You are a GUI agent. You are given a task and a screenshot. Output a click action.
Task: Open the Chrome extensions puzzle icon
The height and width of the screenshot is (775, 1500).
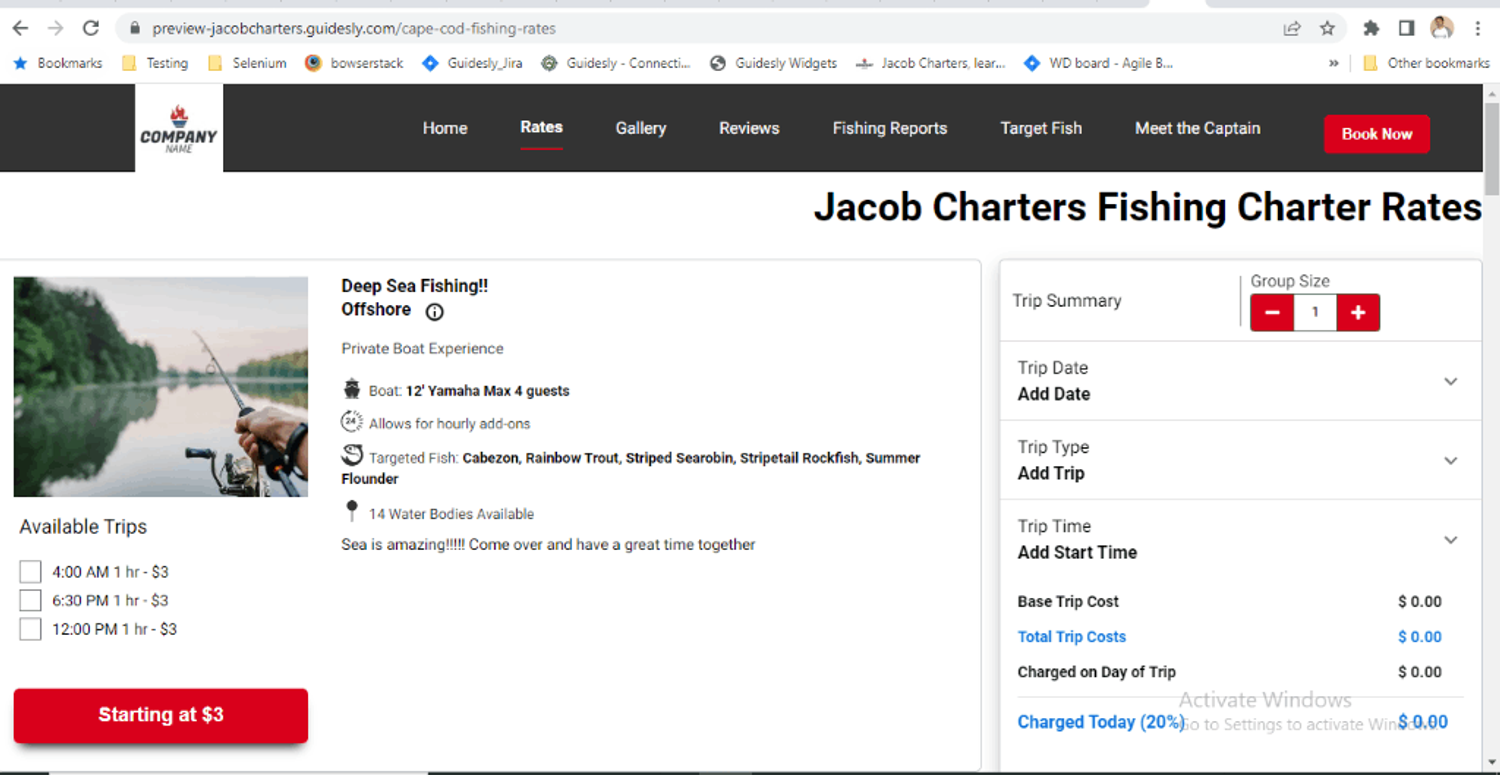[x=1371, y=28]
